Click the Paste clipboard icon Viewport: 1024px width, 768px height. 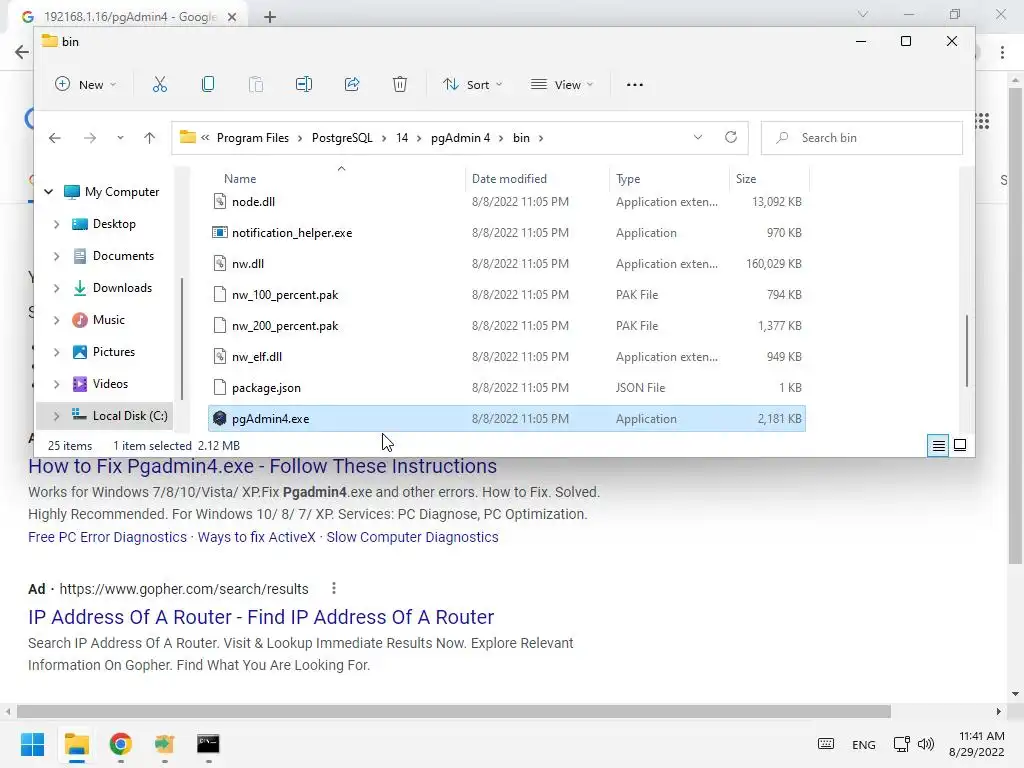pyautogui.click(x=256, y=84)
